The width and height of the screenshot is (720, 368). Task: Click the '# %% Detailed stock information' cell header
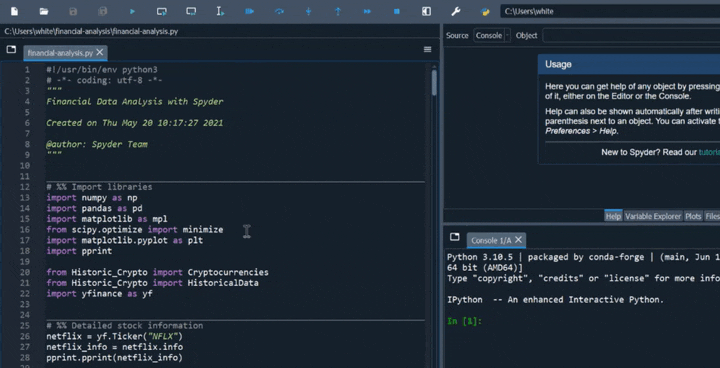coord(124,326)
